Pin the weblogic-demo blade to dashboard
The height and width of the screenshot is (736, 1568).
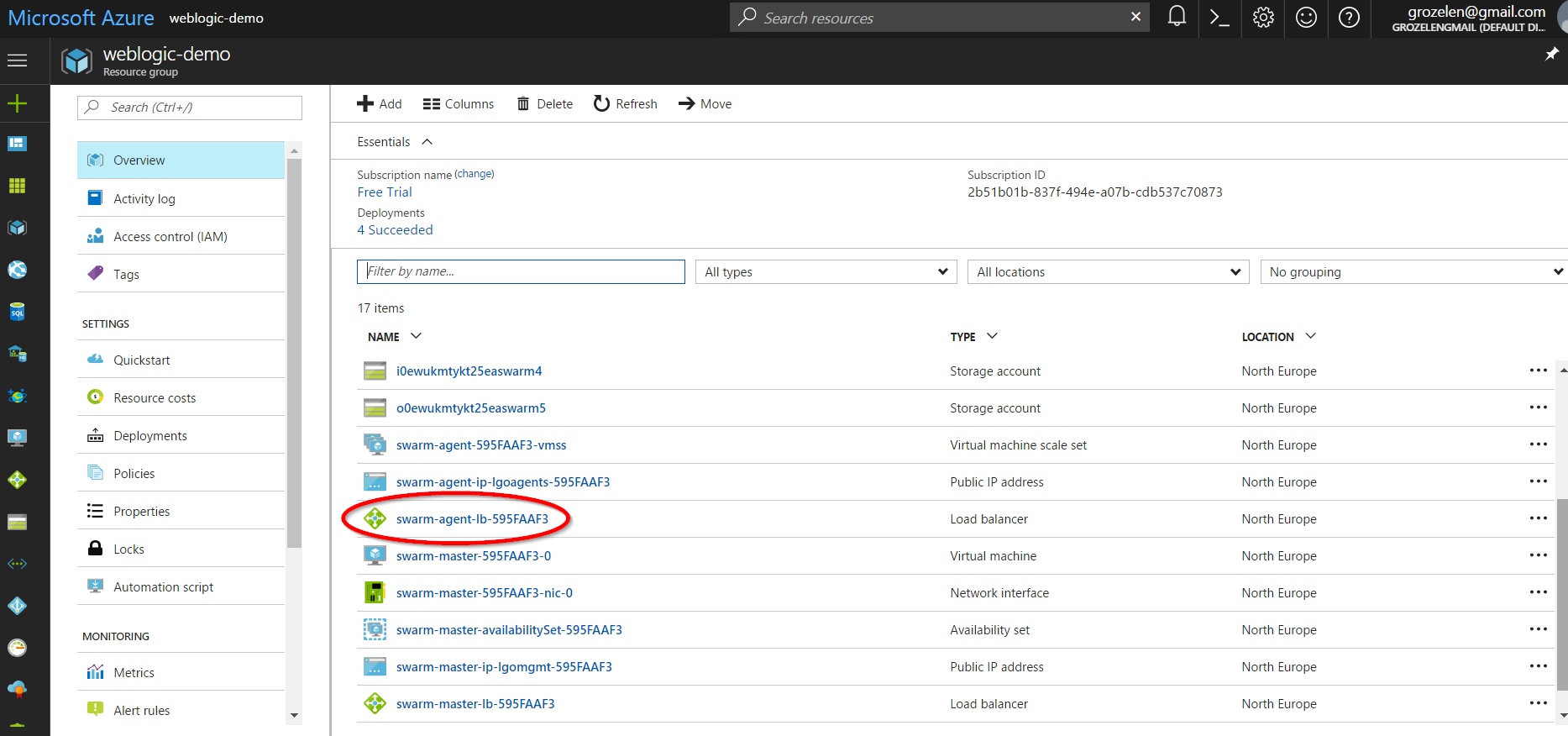click(1551, 54)
